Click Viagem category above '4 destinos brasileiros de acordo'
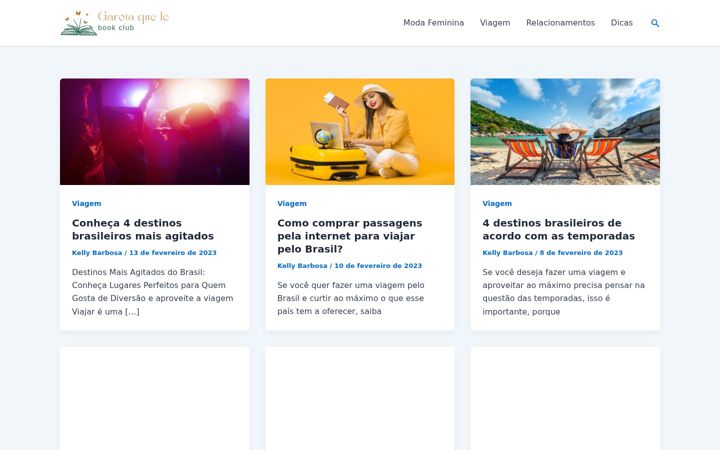This screenshot has width=720, height=450. point(497,203)
